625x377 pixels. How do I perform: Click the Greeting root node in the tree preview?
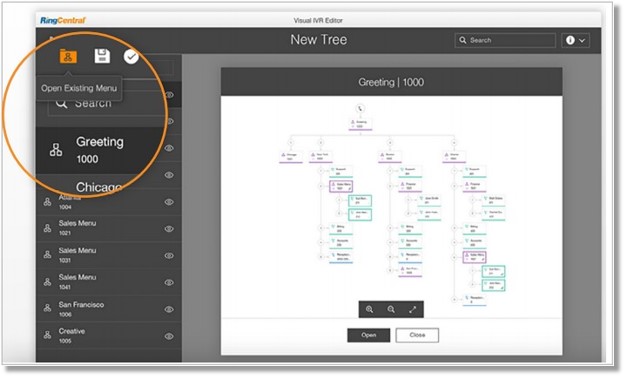[360, 124]
